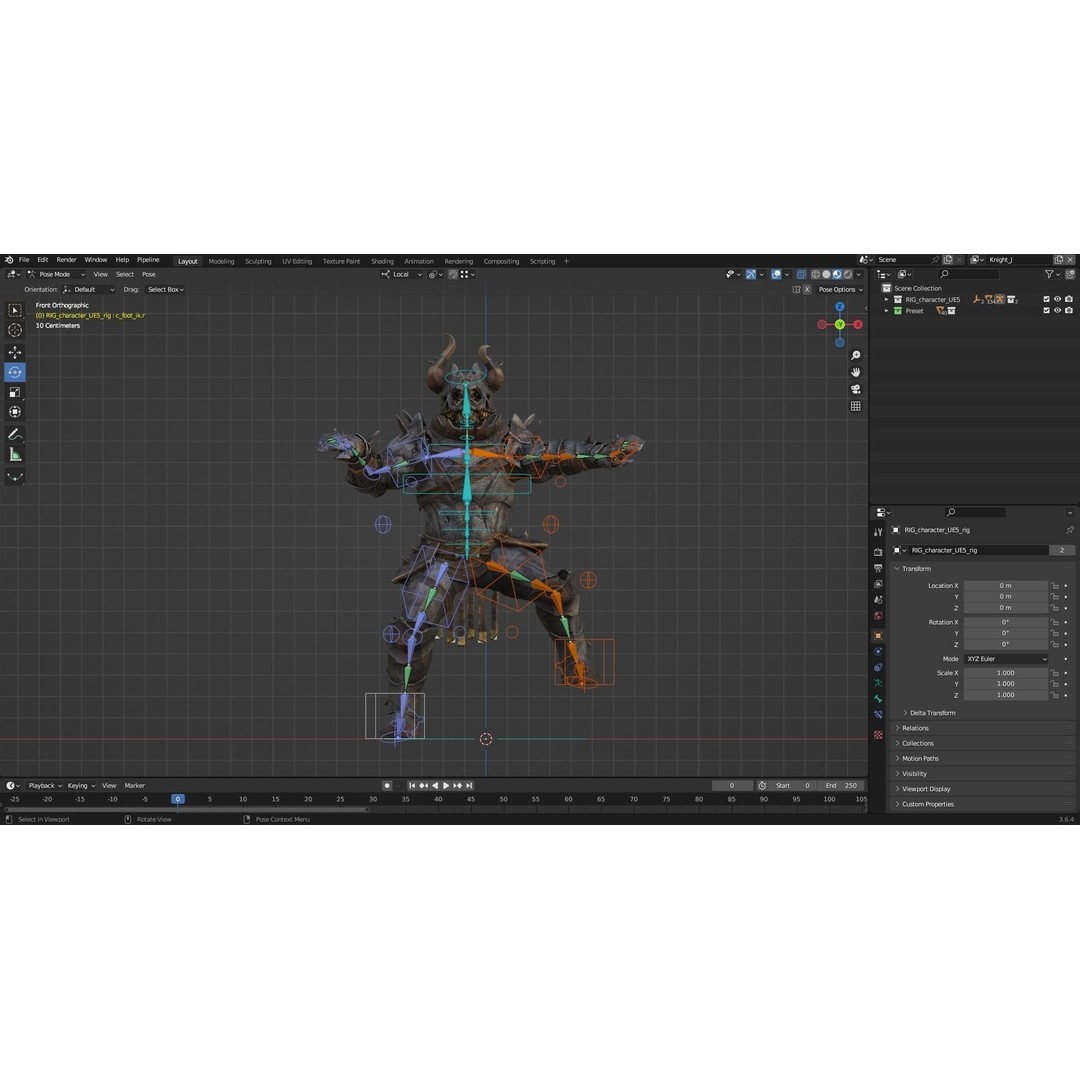Switch orthographic/perspective grid icon
1080x1080 pixels.
(x=855, y=406)
